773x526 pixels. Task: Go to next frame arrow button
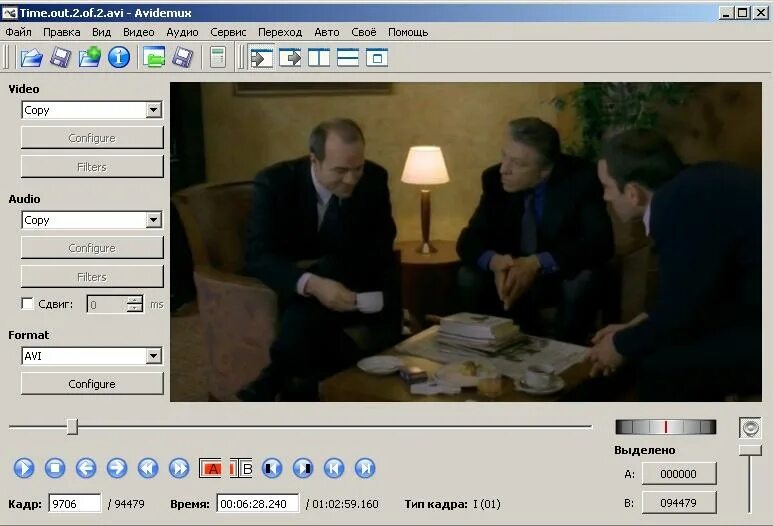(117, 468)
